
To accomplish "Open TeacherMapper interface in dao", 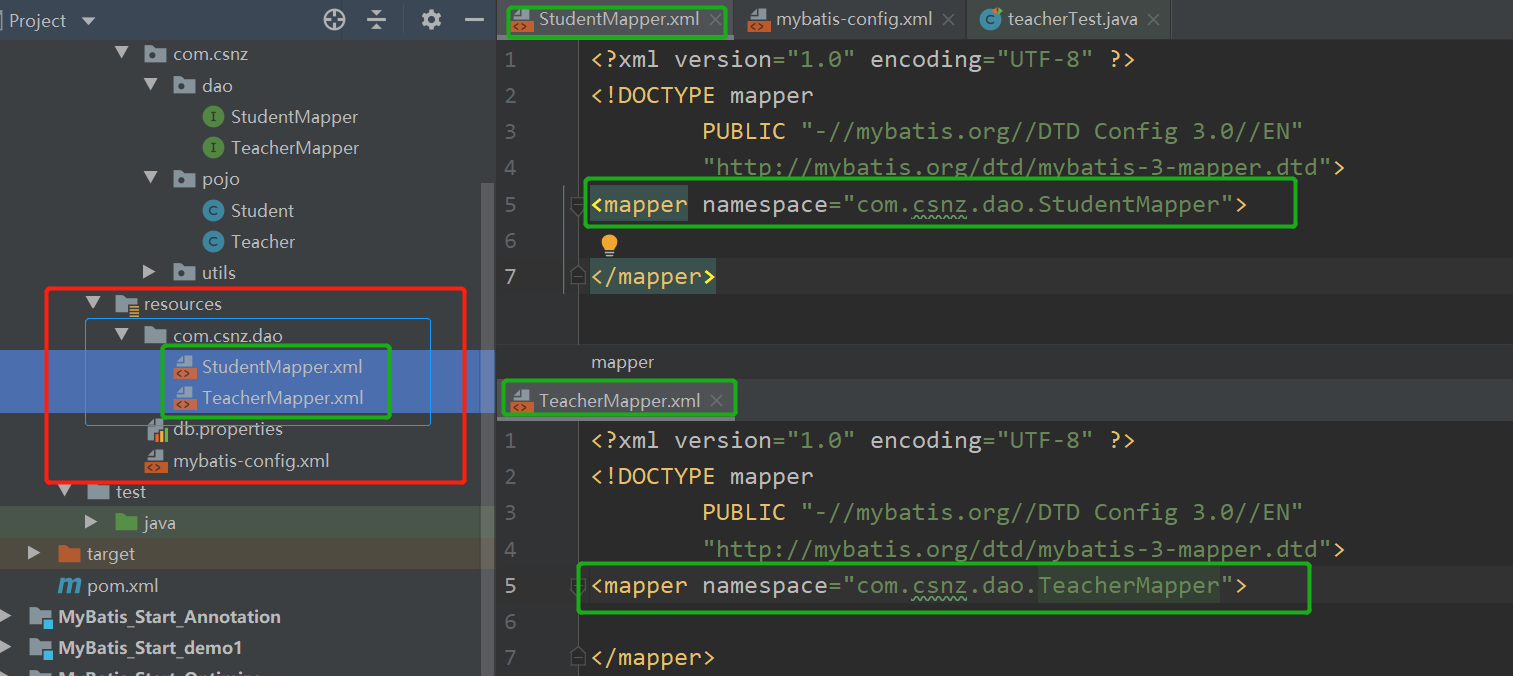I will coord(295,148).
